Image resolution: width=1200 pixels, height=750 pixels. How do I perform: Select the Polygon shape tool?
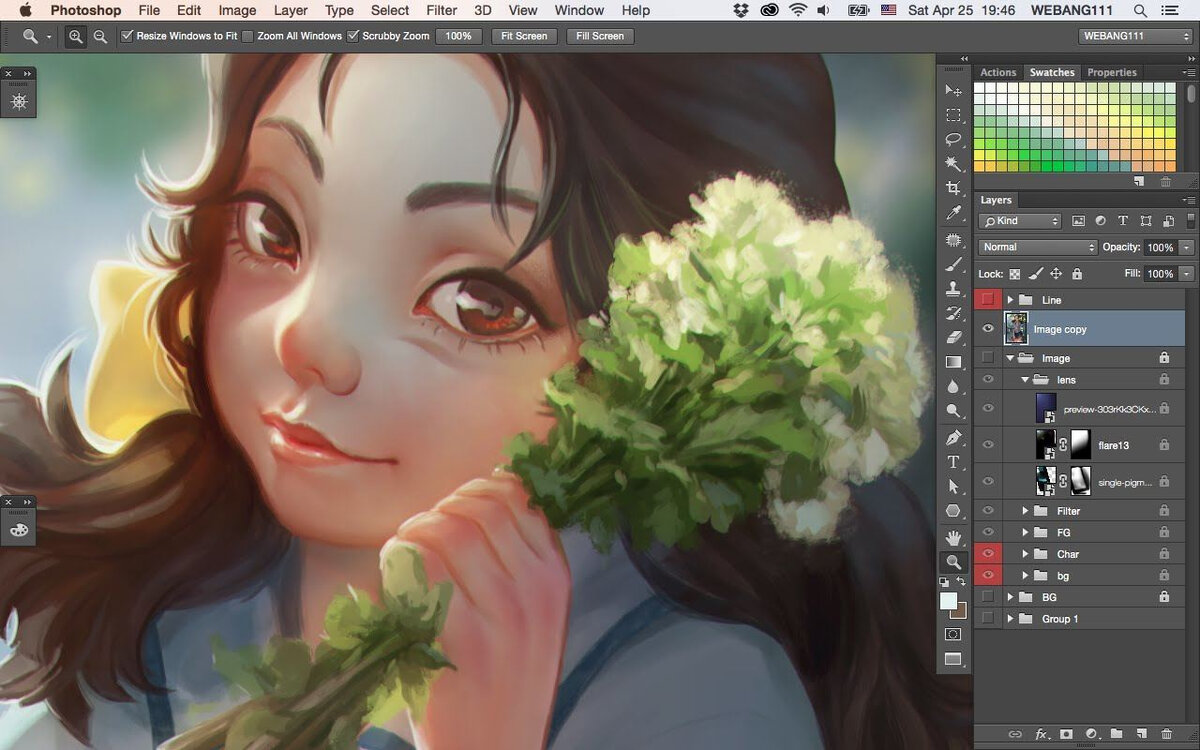[953, 511]
